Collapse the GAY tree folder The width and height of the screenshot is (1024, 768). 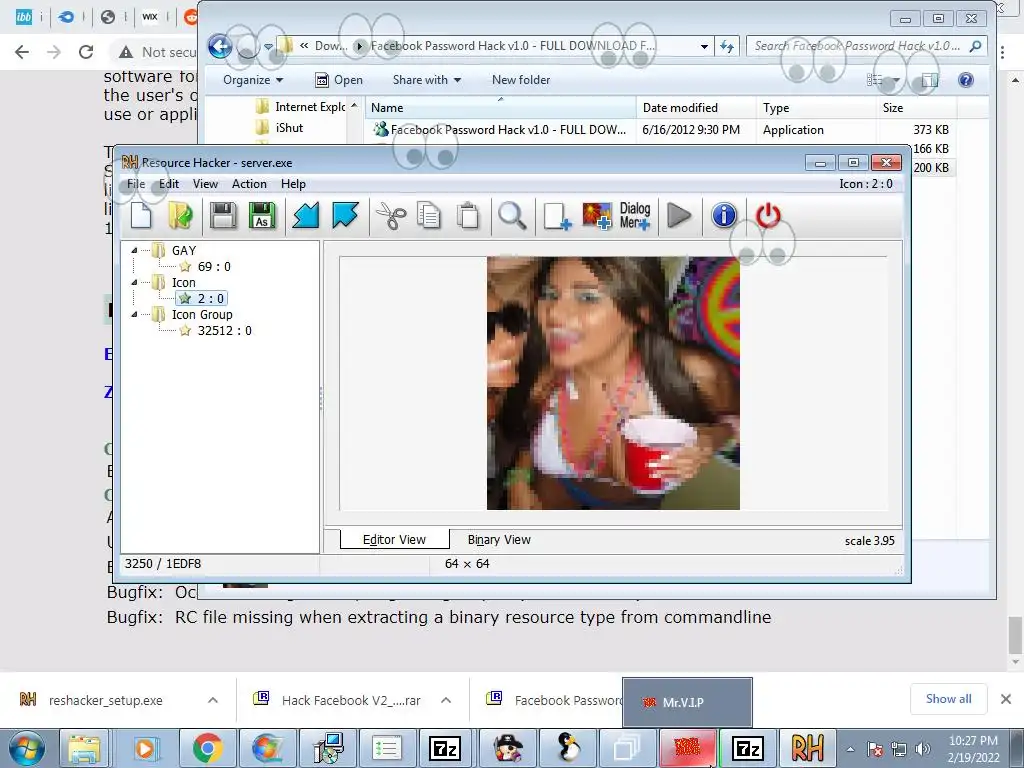tap(134, 250)
